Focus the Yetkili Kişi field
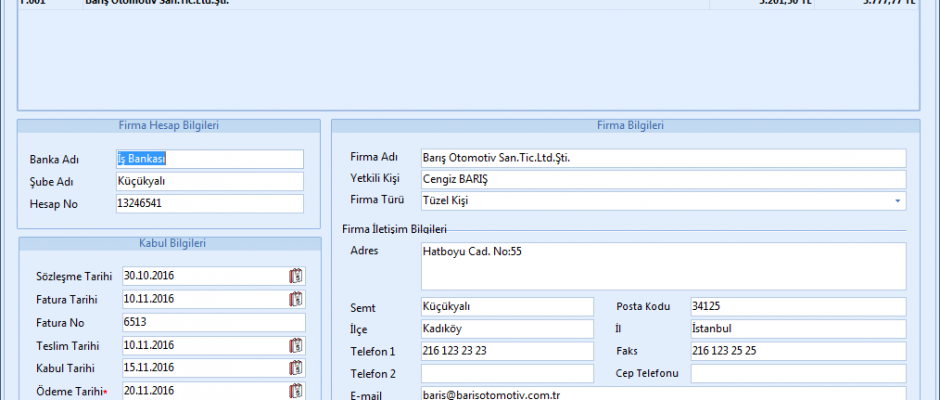The image size is (940, 400). click(x=662, y=180)
